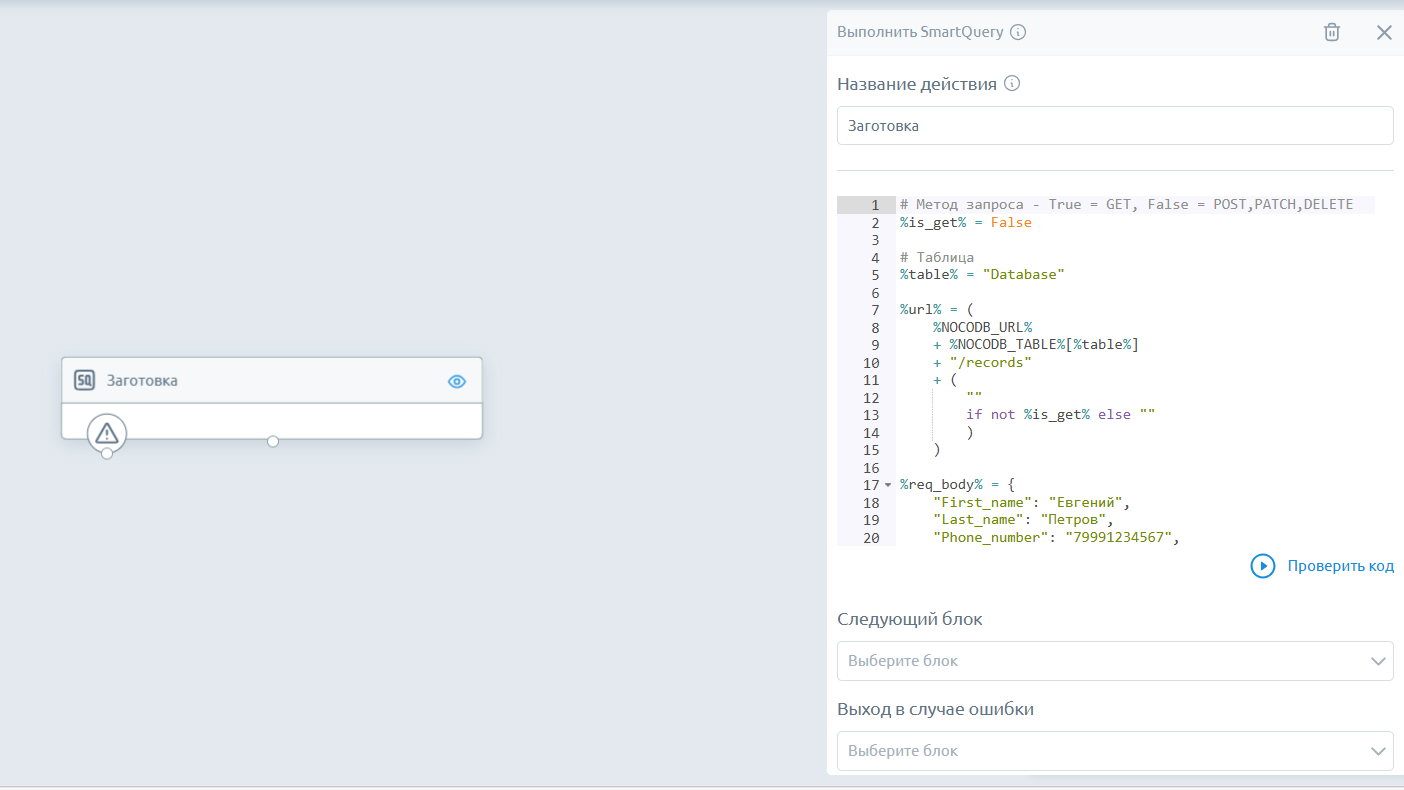Toggle the eye icon on the Заготовка node

[x=457, y=381]
